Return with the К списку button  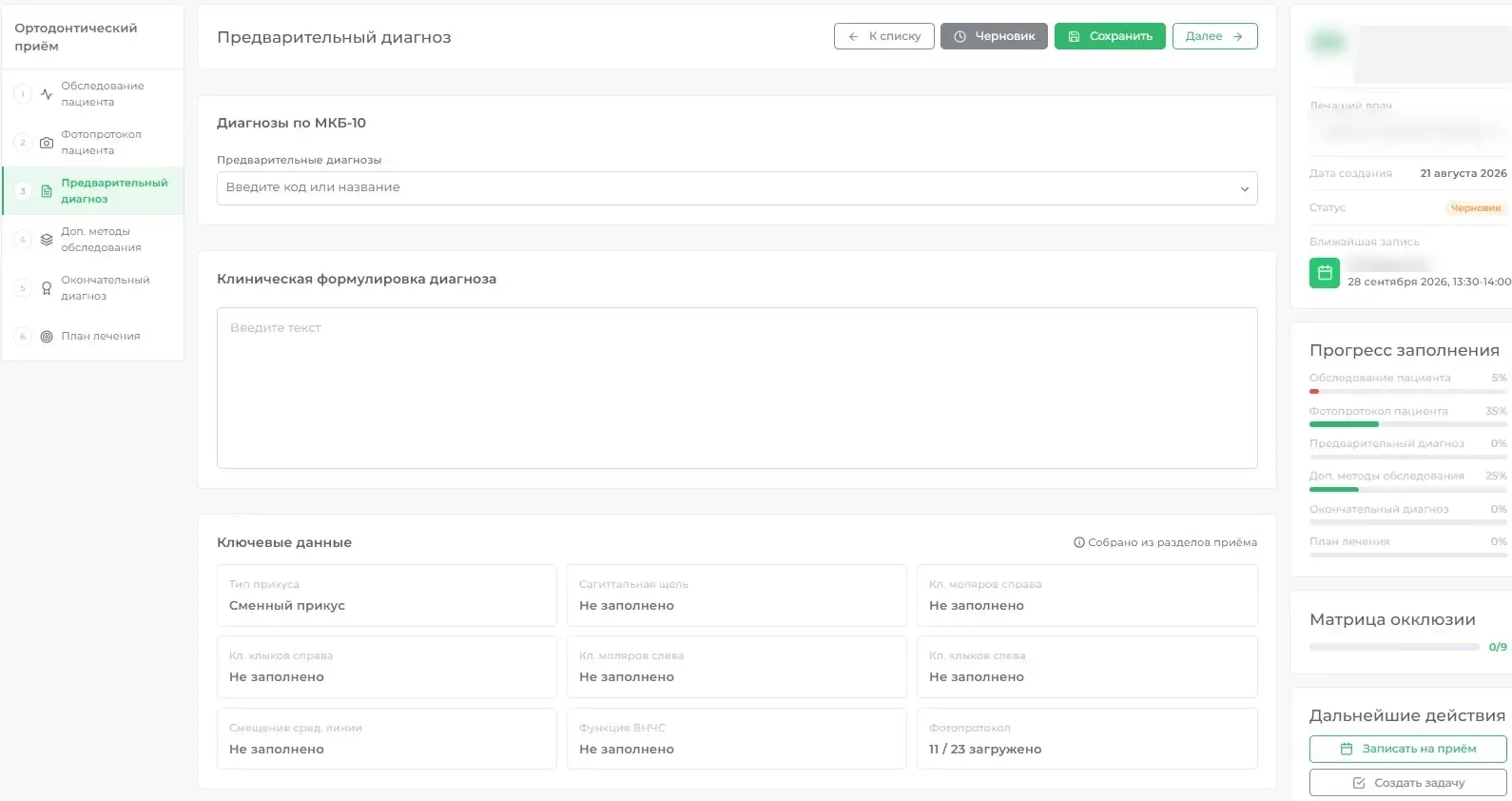click(x=884, y=36)
